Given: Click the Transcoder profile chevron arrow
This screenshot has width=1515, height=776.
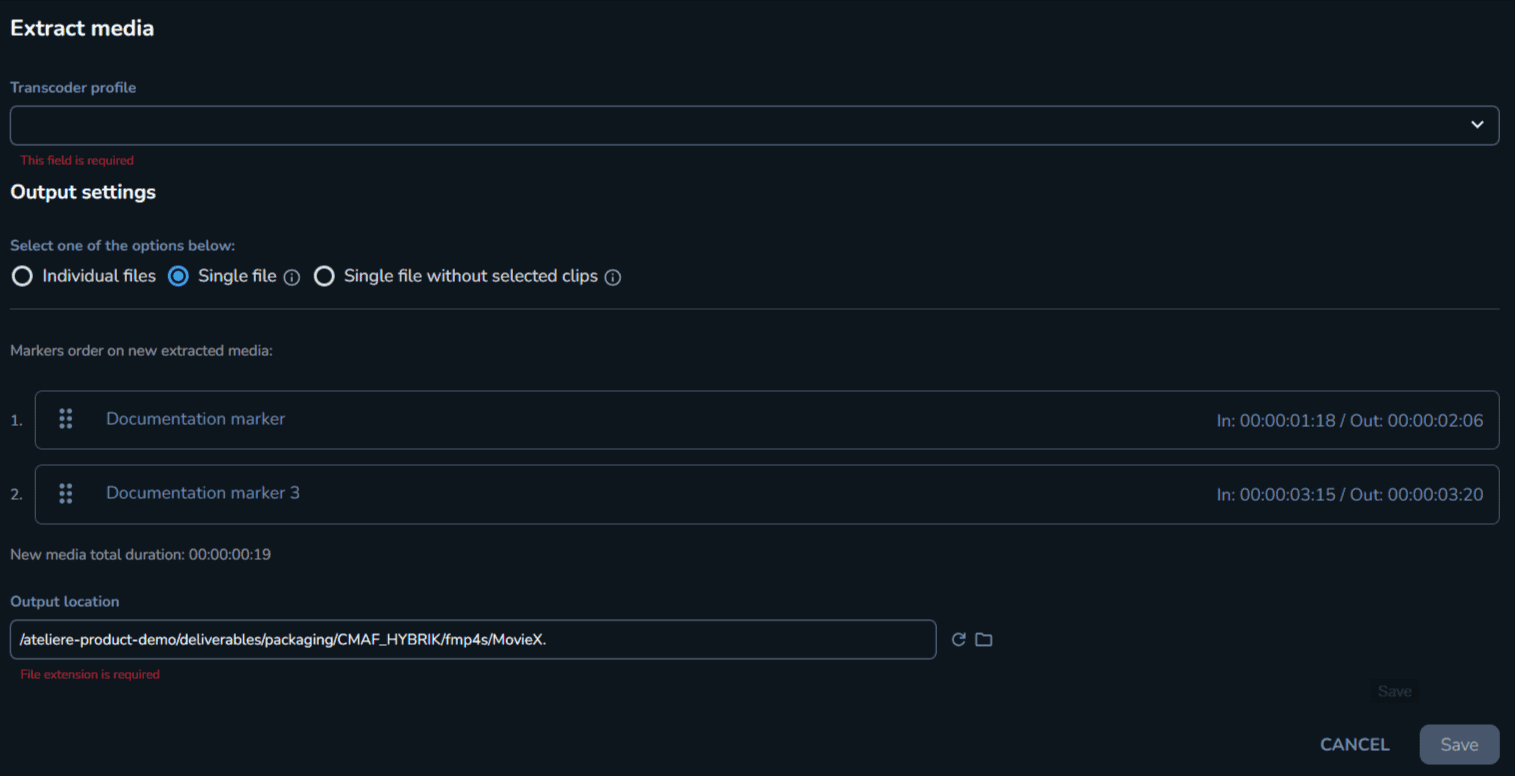Looking at the screenshot, I should (x=1477, y=125).
